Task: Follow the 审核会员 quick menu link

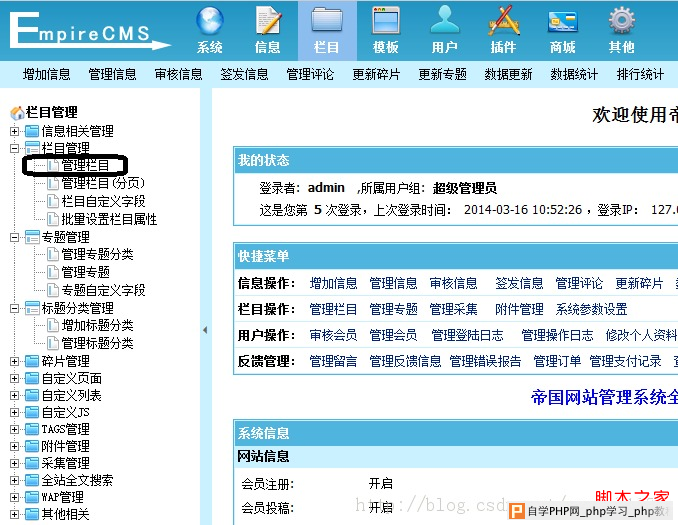Action: pos(333,335)
